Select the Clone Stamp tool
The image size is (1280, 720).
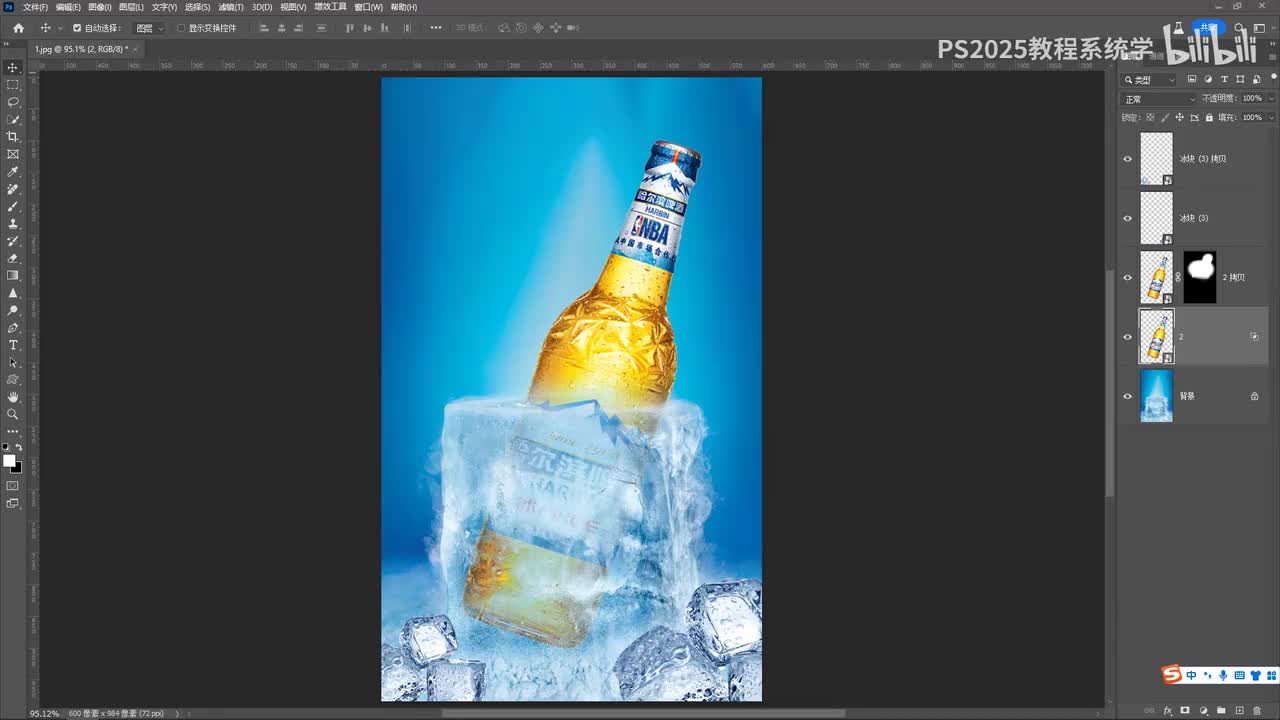[13, 224]
